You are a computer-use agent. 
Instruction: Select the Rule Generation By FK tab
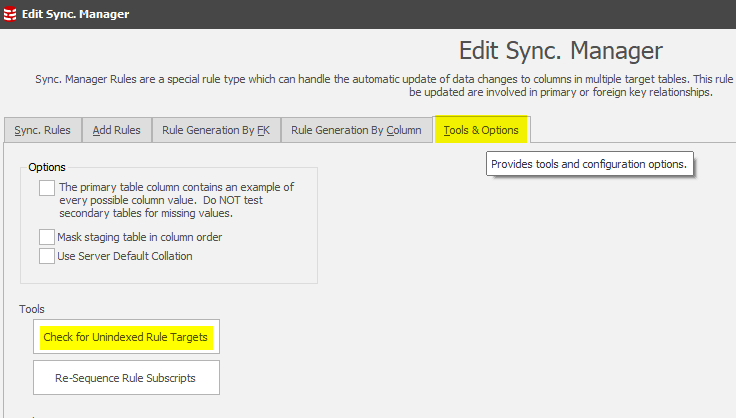coord(215,130)
